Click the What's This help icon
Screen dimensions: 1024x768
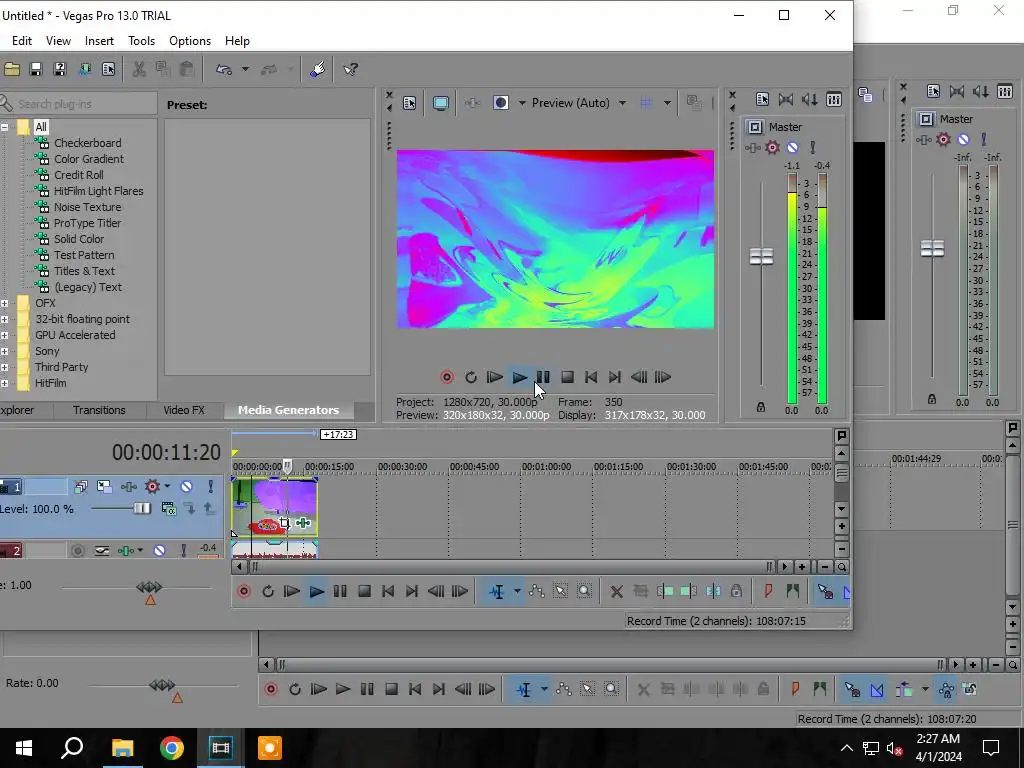(x=351, y=69)
